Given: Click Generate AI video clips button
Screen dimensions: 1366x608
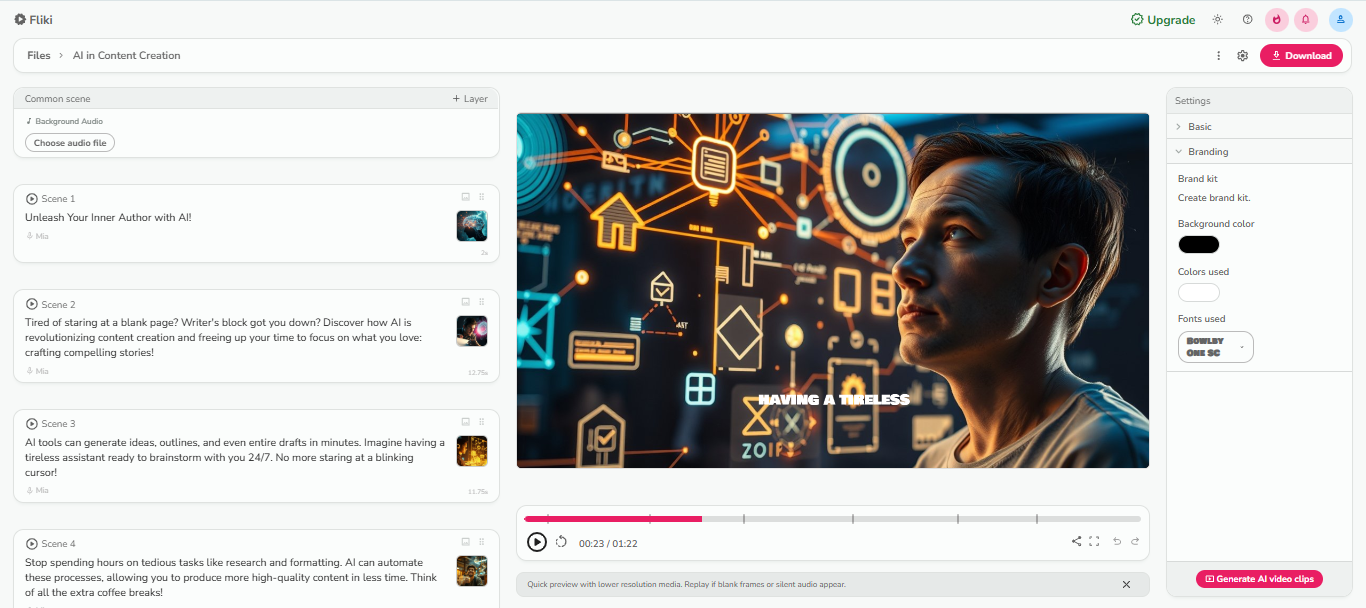Looking at the screenshot, I should click(1259, 579).
